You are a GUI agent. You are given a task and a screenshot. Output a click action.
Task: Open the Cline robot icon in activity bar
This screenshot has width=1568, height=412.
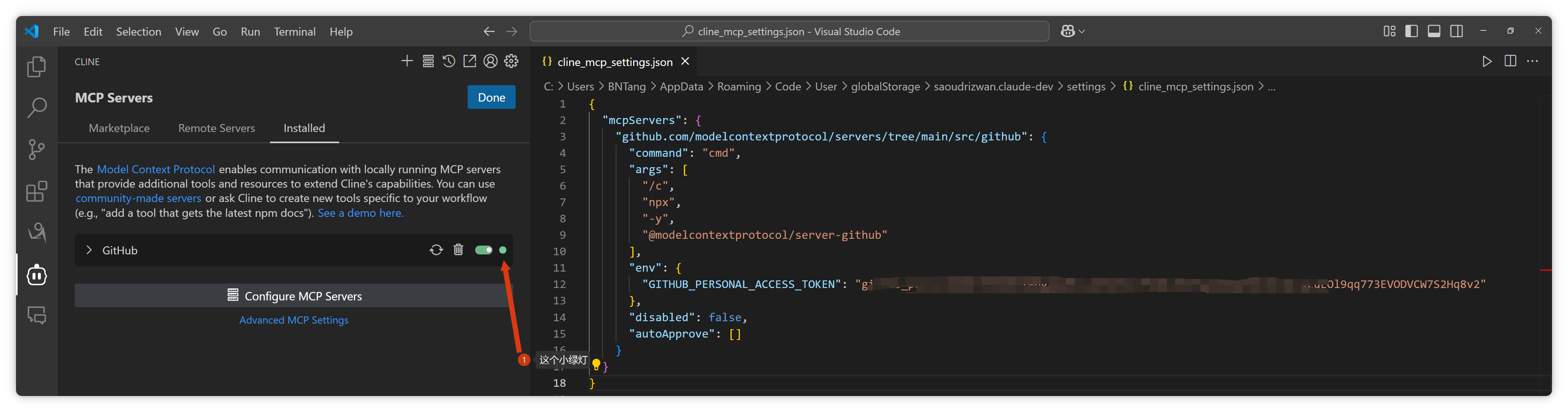click(36, 275)
